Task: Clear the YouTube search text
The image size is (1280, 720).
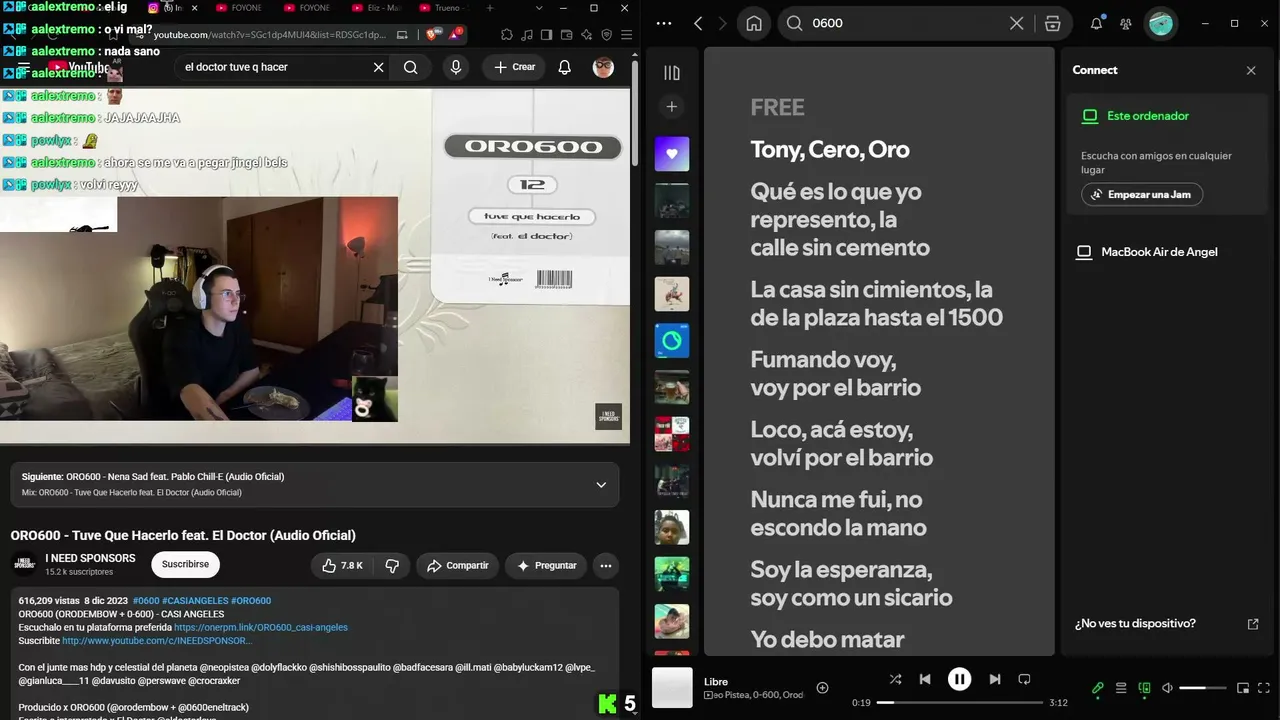Action: point(379,67)
